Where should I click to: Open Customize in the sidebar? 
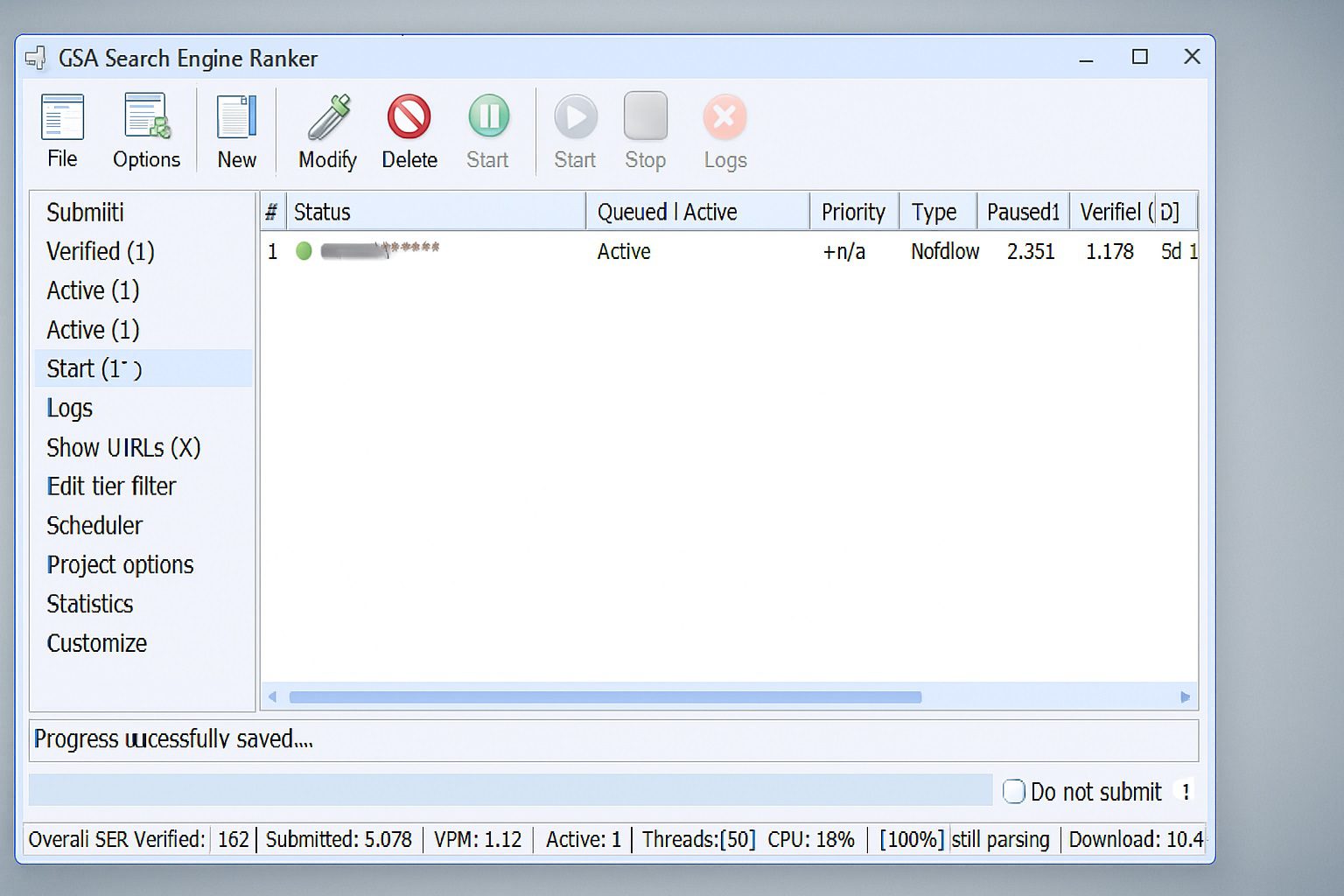96,643
